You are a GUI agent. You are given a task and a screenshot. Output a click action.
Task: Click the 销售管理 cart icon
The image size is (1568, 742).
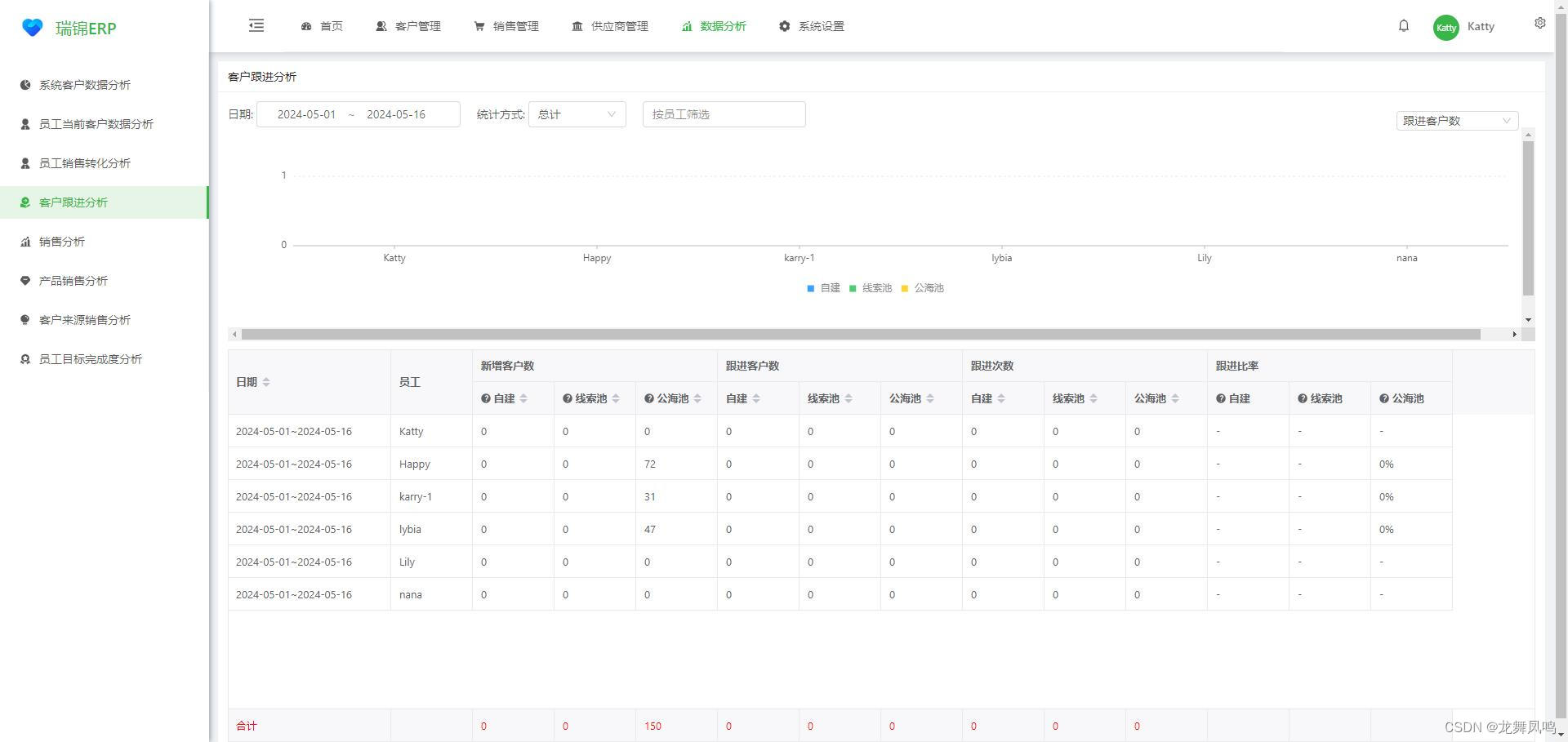click(479, 26)
